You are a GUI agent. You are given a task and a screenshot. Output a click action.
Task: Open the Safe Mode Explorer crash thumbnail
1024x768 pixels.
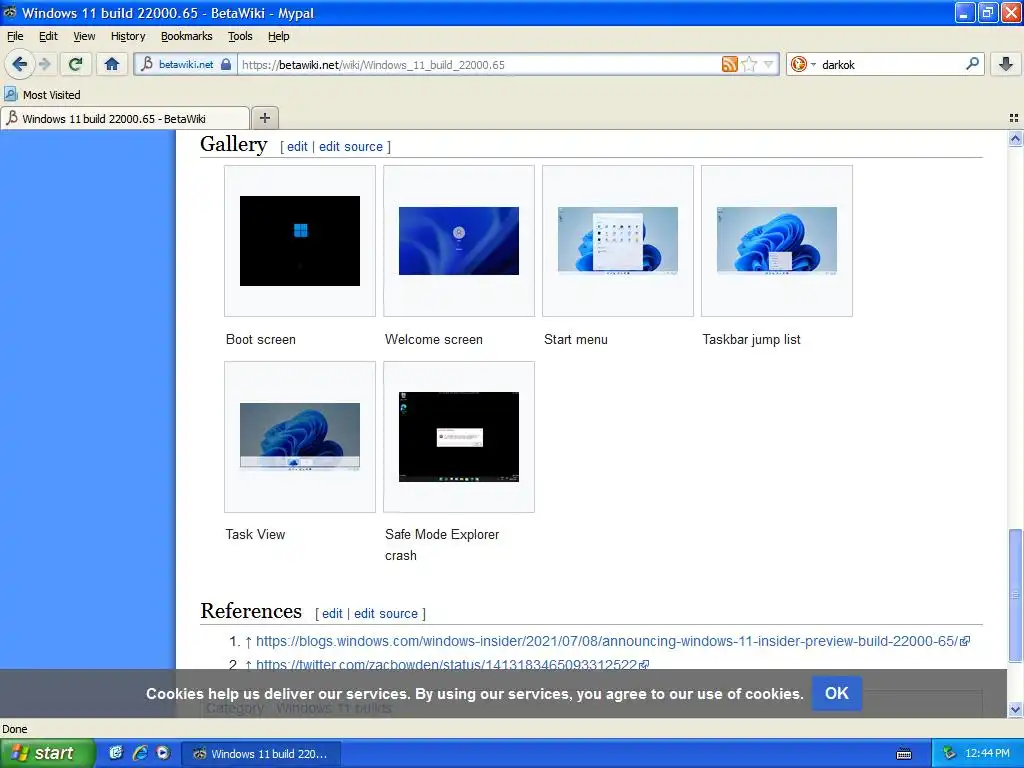(x=458, y=437)
